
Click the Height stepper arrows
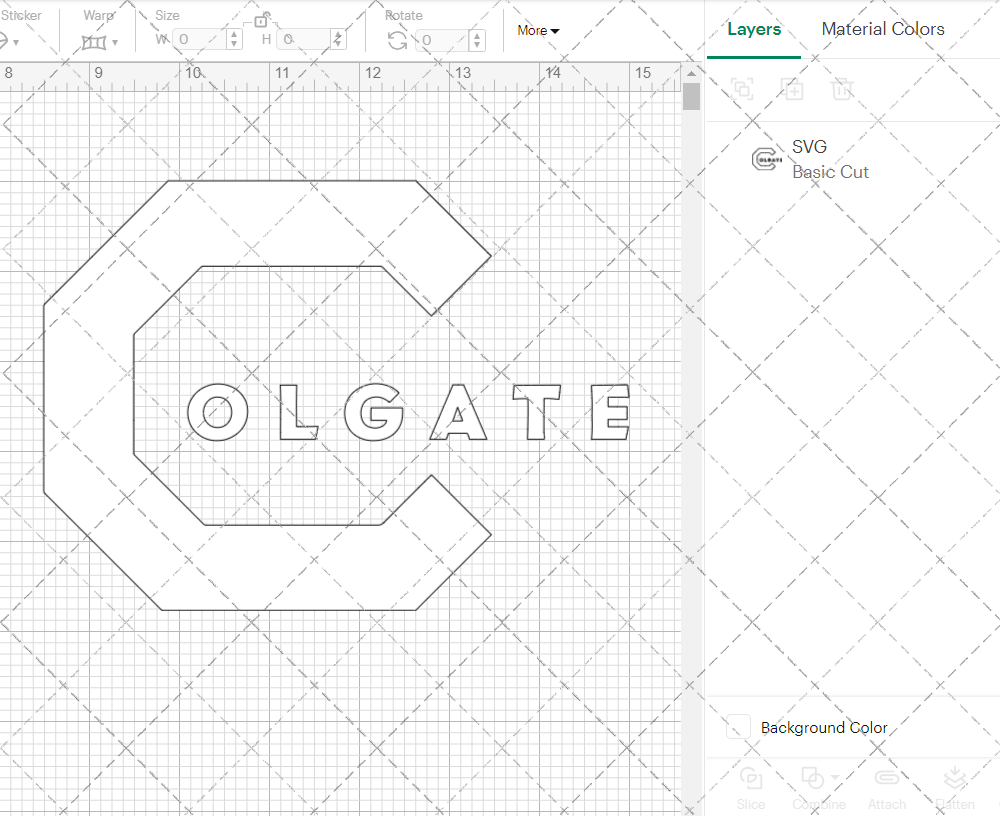338,40
